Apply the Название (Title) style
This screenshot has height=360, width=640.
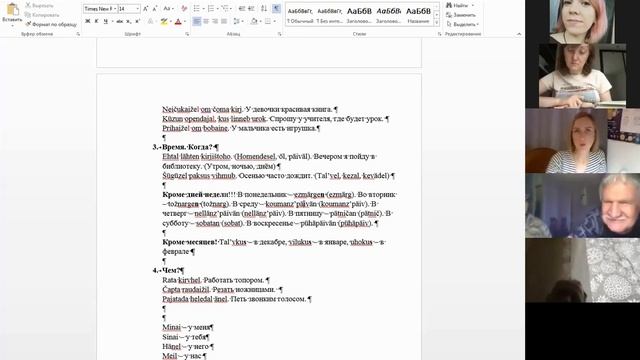point(418,15)
